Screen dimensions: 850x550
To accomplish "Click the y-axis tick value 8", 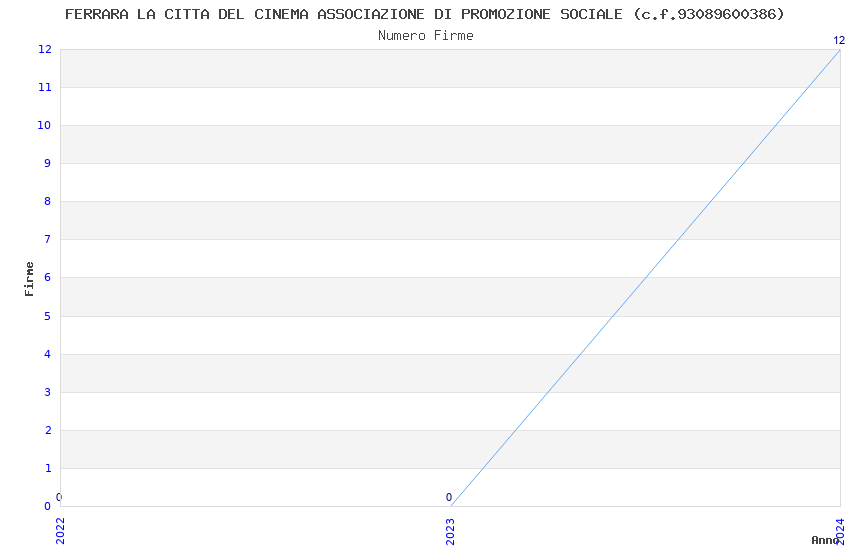I will point(48,201).
